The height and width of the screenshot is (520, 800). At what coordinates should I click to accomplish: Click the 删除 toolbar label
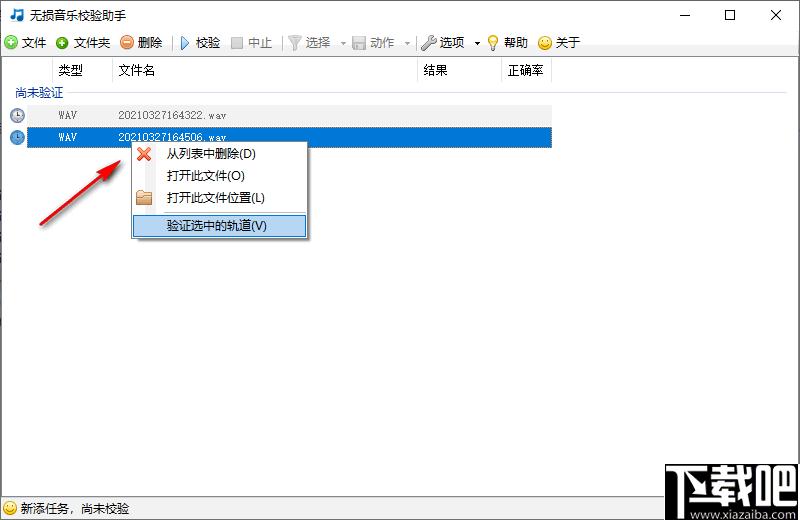pyautogui.click(x=150, y=42)
